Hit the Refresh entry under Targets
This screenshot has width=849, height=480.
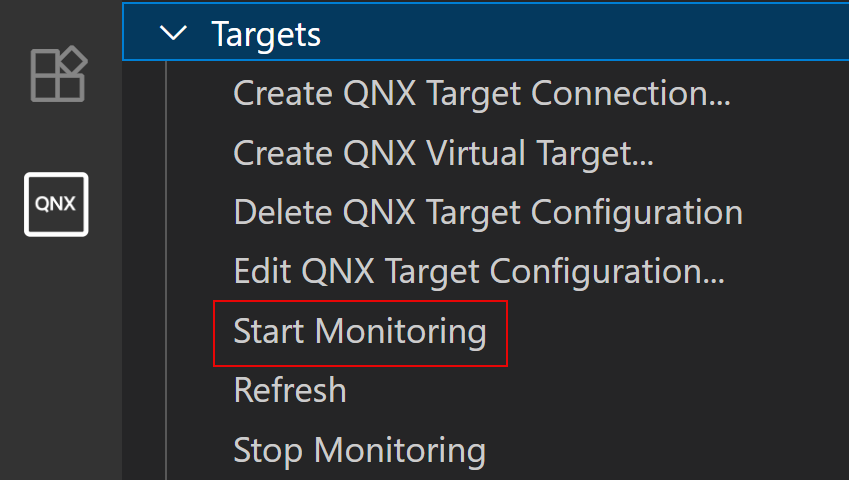pyautogui.click(x=290, y=390)
